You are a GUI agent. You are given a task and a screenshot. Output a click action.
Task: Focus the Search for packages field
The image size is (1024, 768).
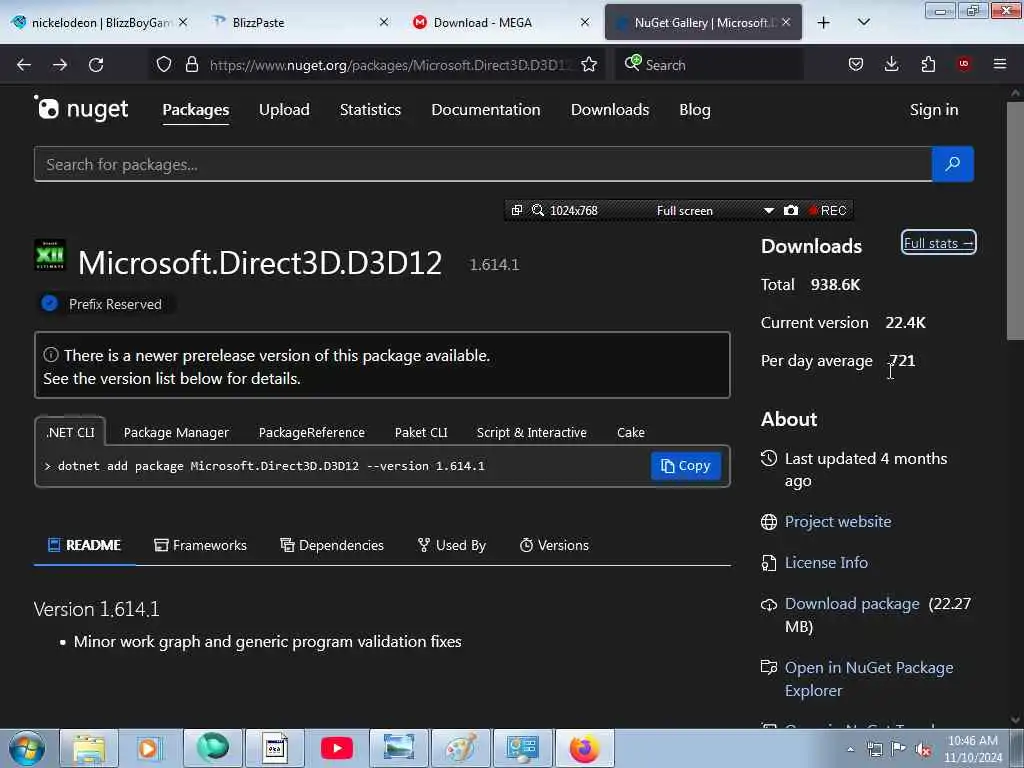pos(483,164)
